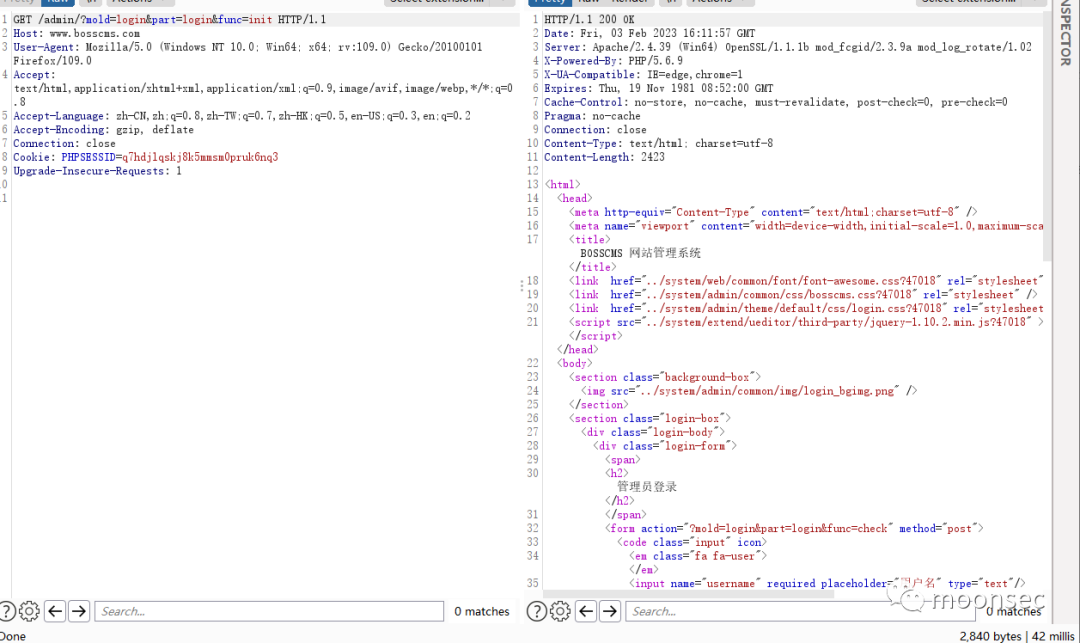Click the Done status text
Screen dimensions: 1080x643
tap(12, 636)
